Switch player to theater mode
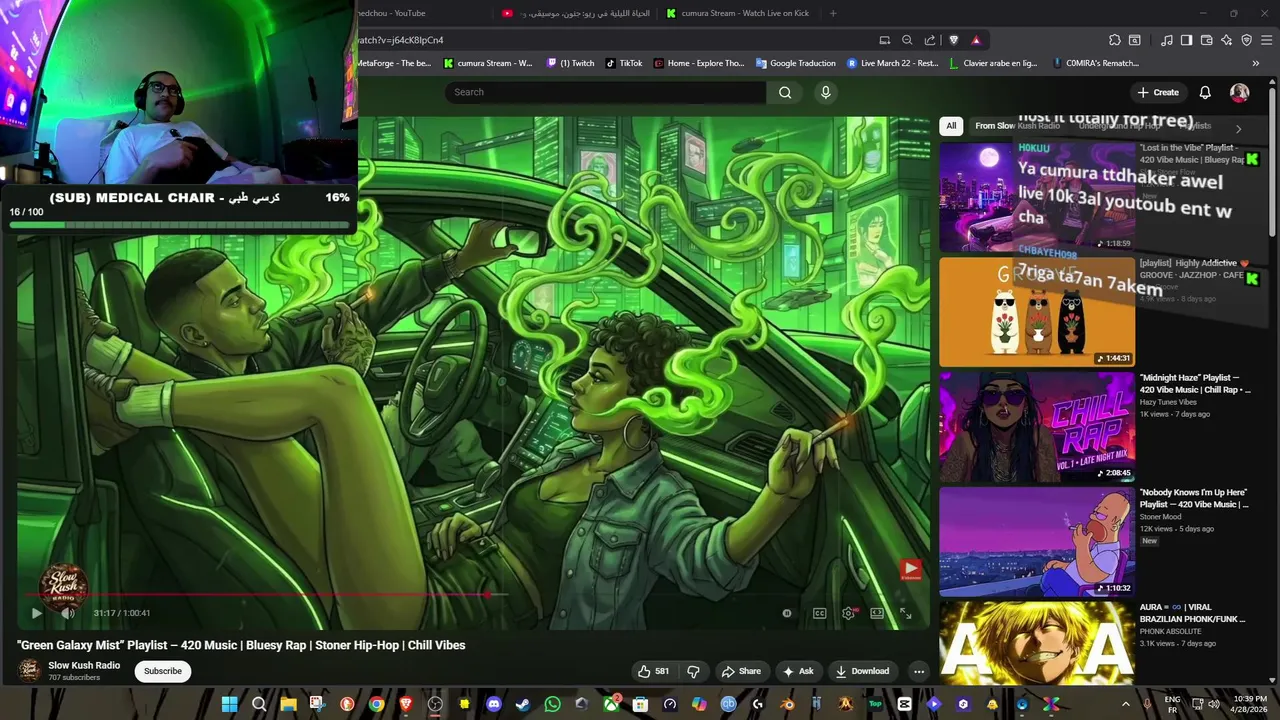The height and width of the screenshot is (720, 1280). (x=877, y=613)
